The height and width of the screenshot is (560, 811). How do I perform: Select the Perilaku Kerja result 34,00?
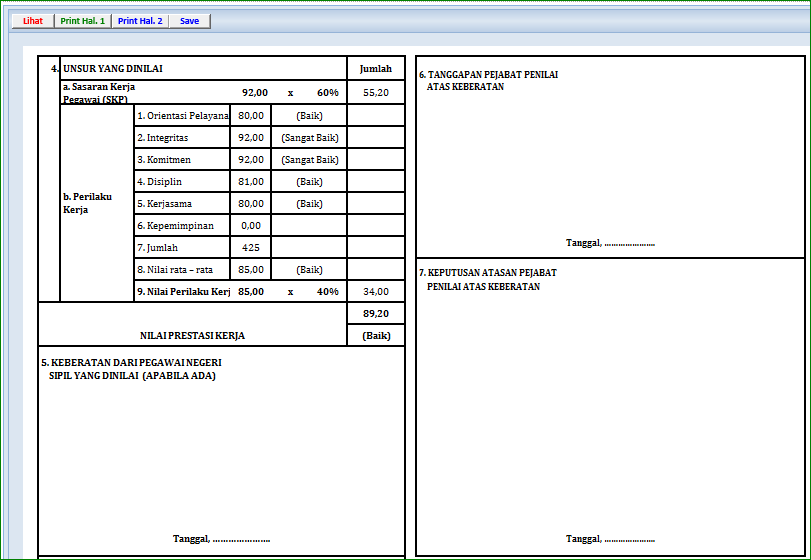(x=376, y=292)
